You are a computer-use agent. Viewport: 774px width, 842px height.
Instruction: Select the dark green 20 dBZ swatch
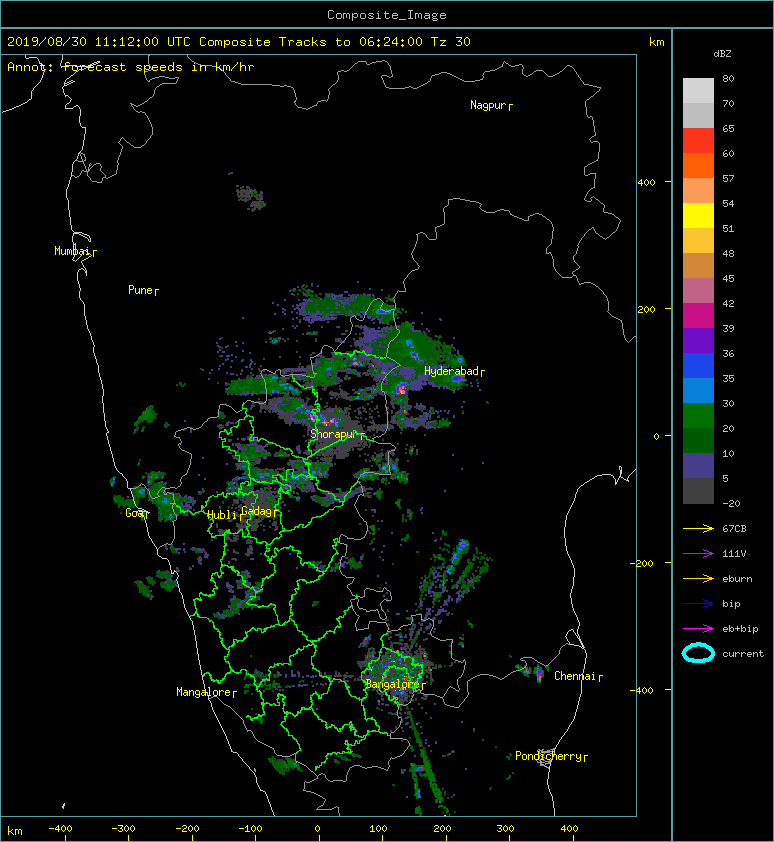698,440
